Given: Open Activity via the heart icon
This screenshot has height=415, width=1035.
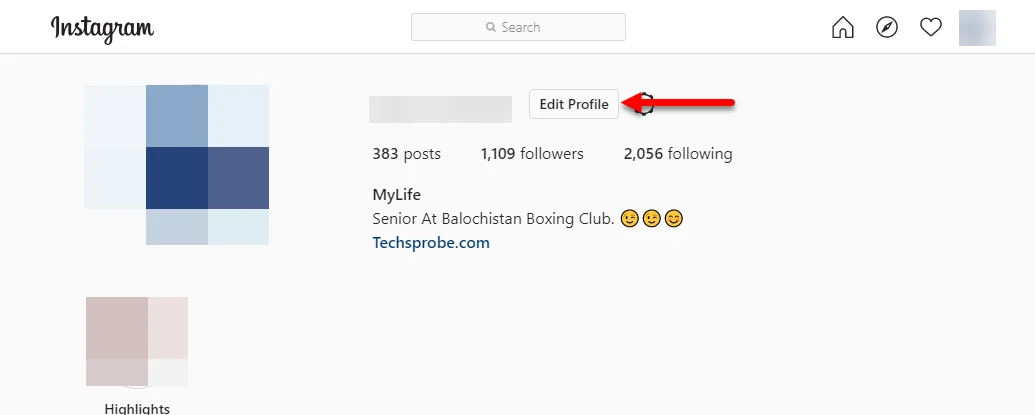Looking at the screenshot, I should (x=931, y=27).
